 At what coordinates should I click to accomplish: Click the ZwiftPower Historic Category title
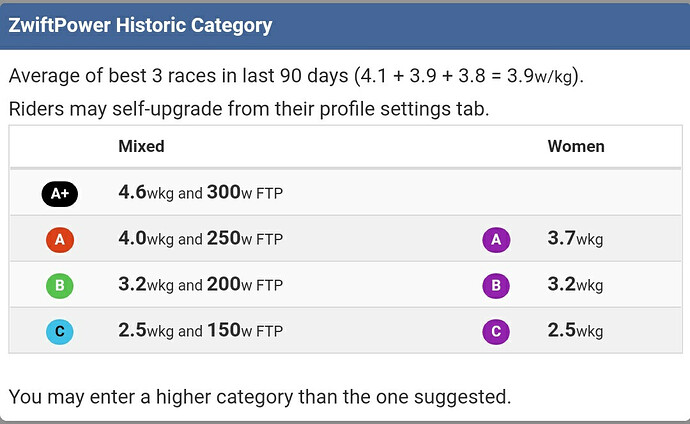coord(140,26)
